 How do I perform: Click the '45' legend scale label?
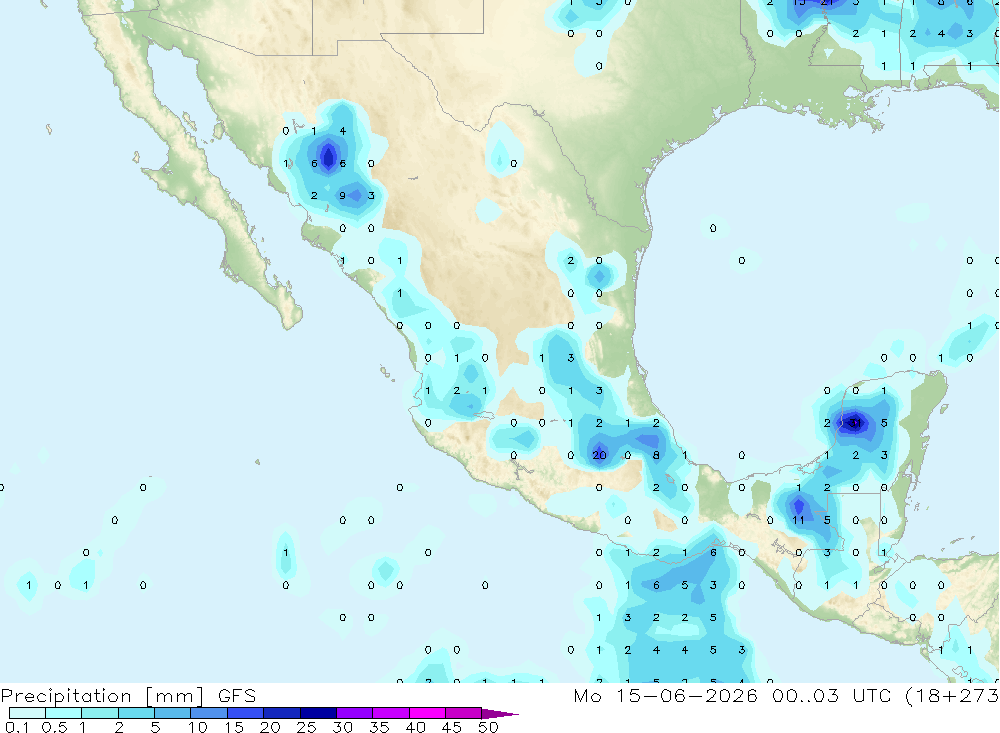tap(452, 727)
